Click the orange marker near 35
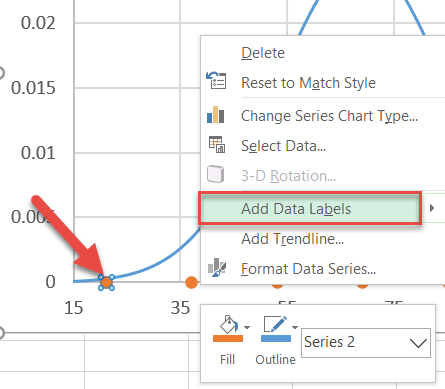 [x=191, y=282]
